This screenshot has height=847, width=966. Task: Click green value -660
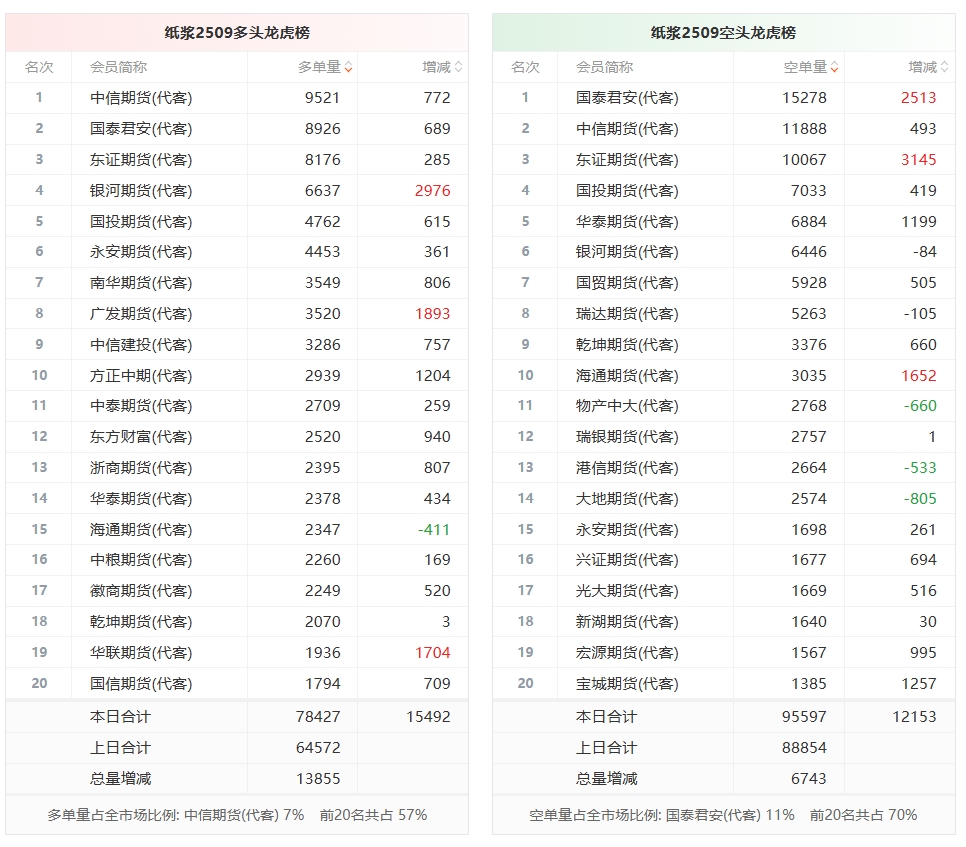click(920, 406)
